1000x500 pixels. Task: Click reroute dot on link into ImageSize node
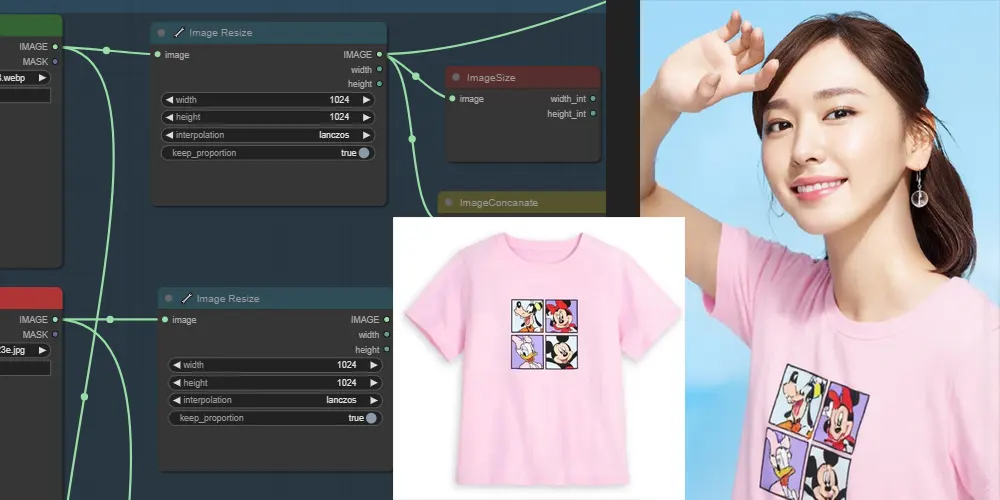click(x=416, y=77)
